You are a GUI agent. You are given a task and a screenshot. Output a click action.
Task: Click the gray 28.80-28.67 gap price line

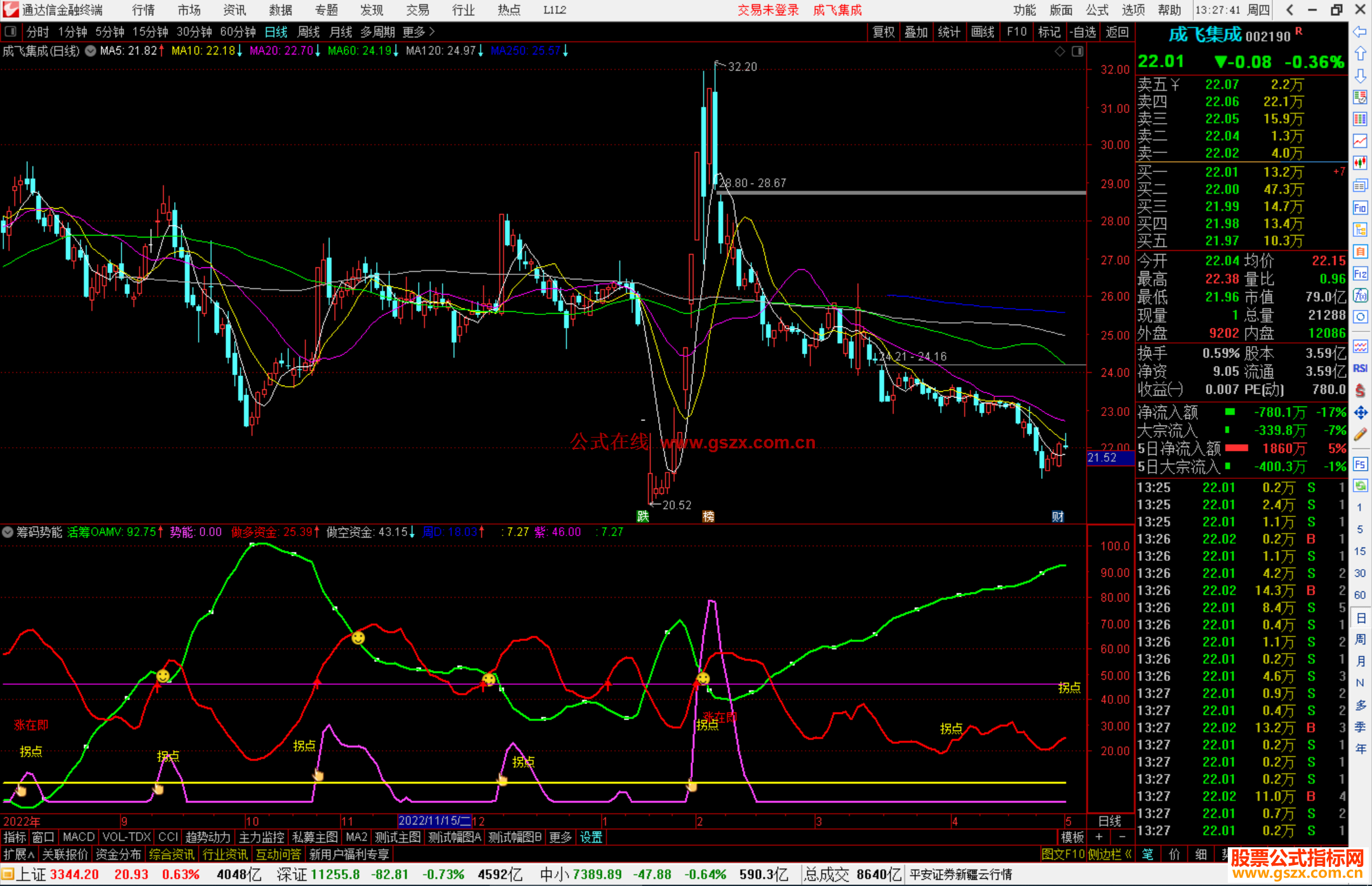click(902, 192)
